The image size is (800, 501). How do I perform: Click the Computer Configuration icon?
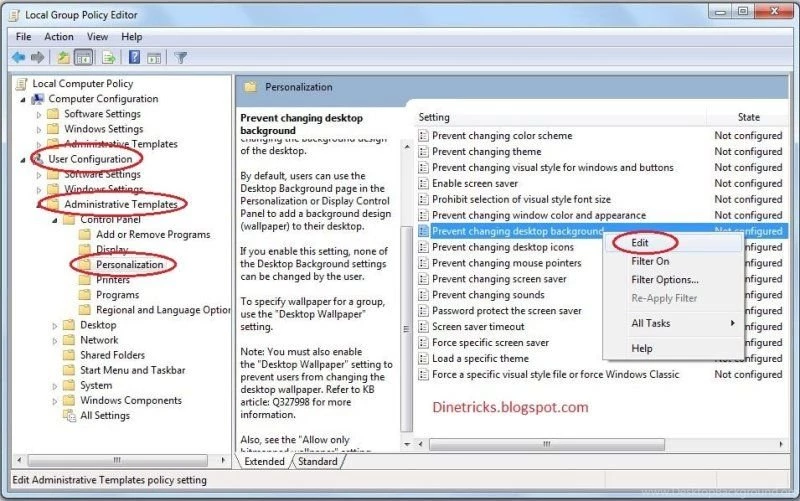(x=38, y=99)
